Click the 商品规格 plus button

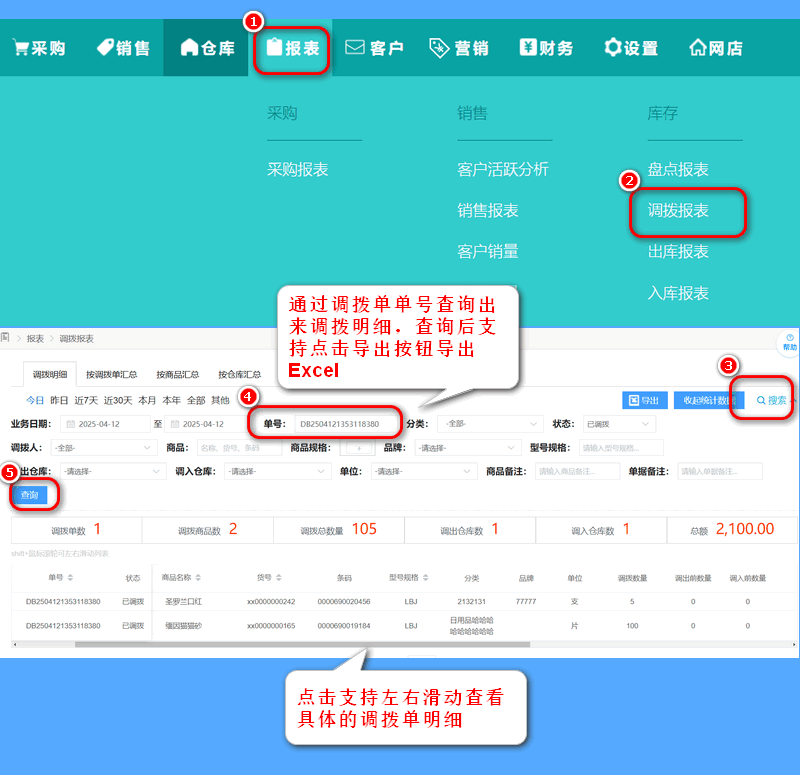click(359, 448)
